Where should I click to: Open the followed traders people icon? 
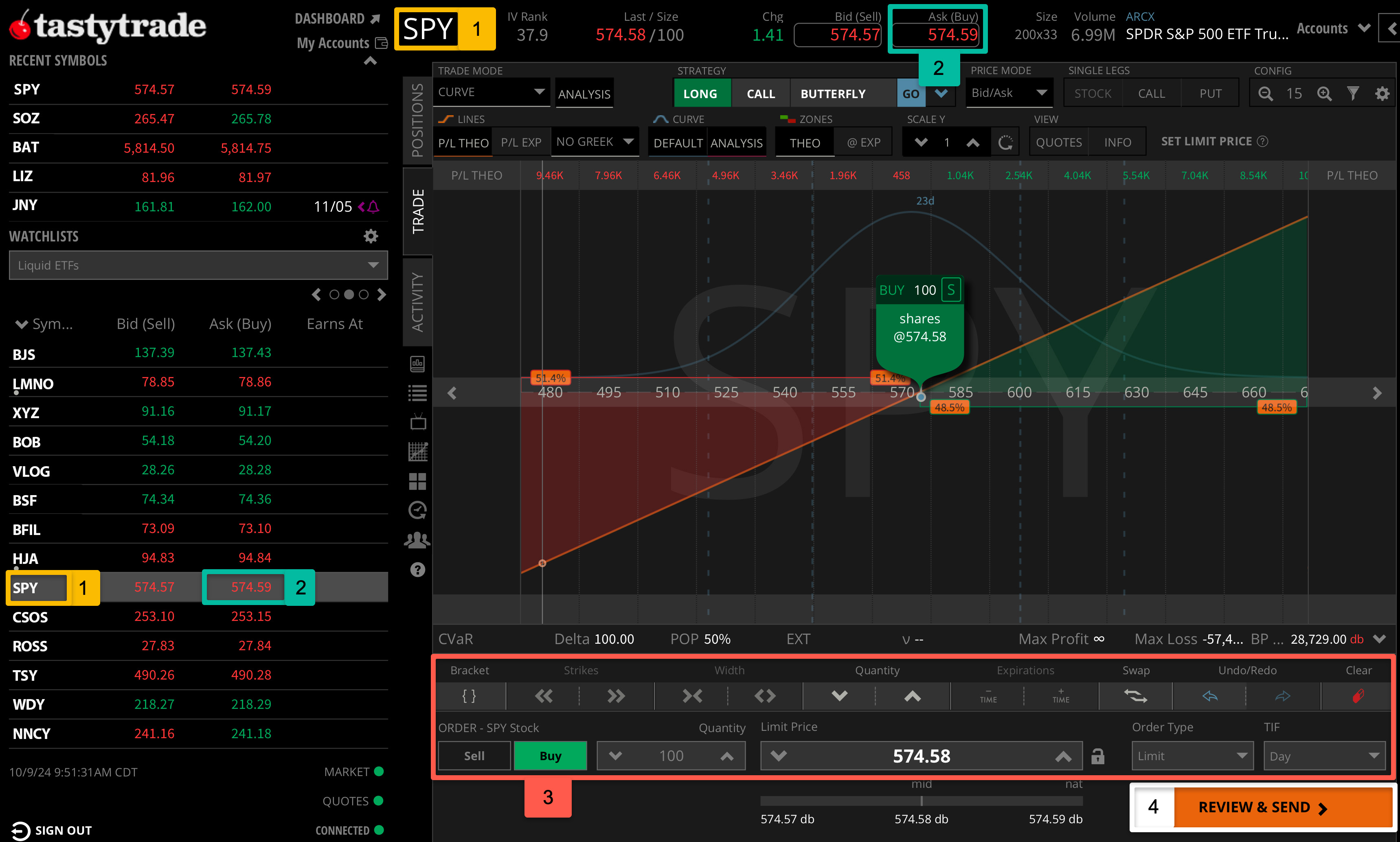coord(418,539)
